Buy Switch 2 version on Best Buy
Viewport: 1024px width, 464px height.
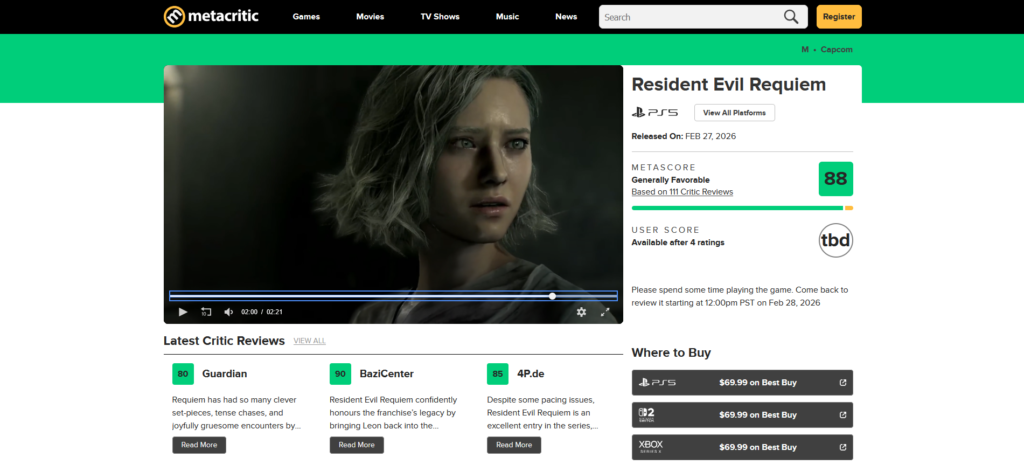coord(743,415)
